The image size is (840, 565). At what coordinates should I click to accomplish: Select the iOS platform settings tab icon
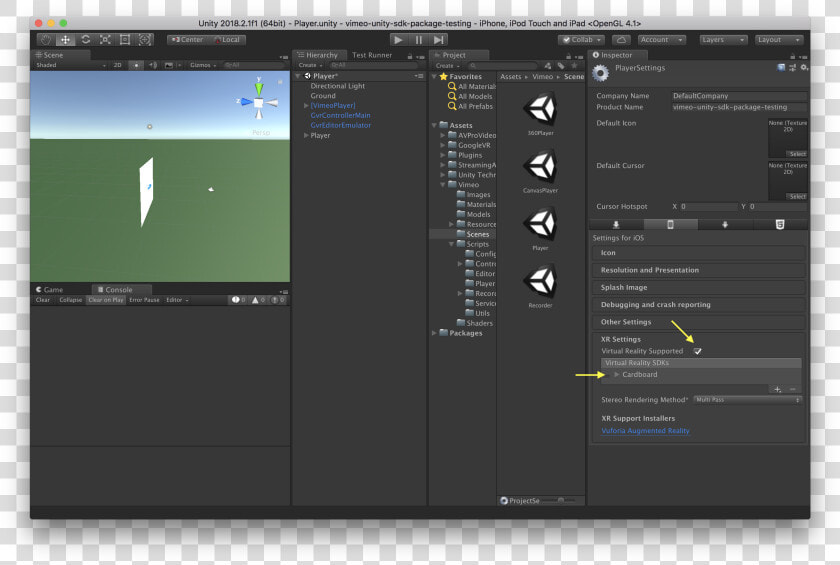pyautogui.click(x=670, y=224)
